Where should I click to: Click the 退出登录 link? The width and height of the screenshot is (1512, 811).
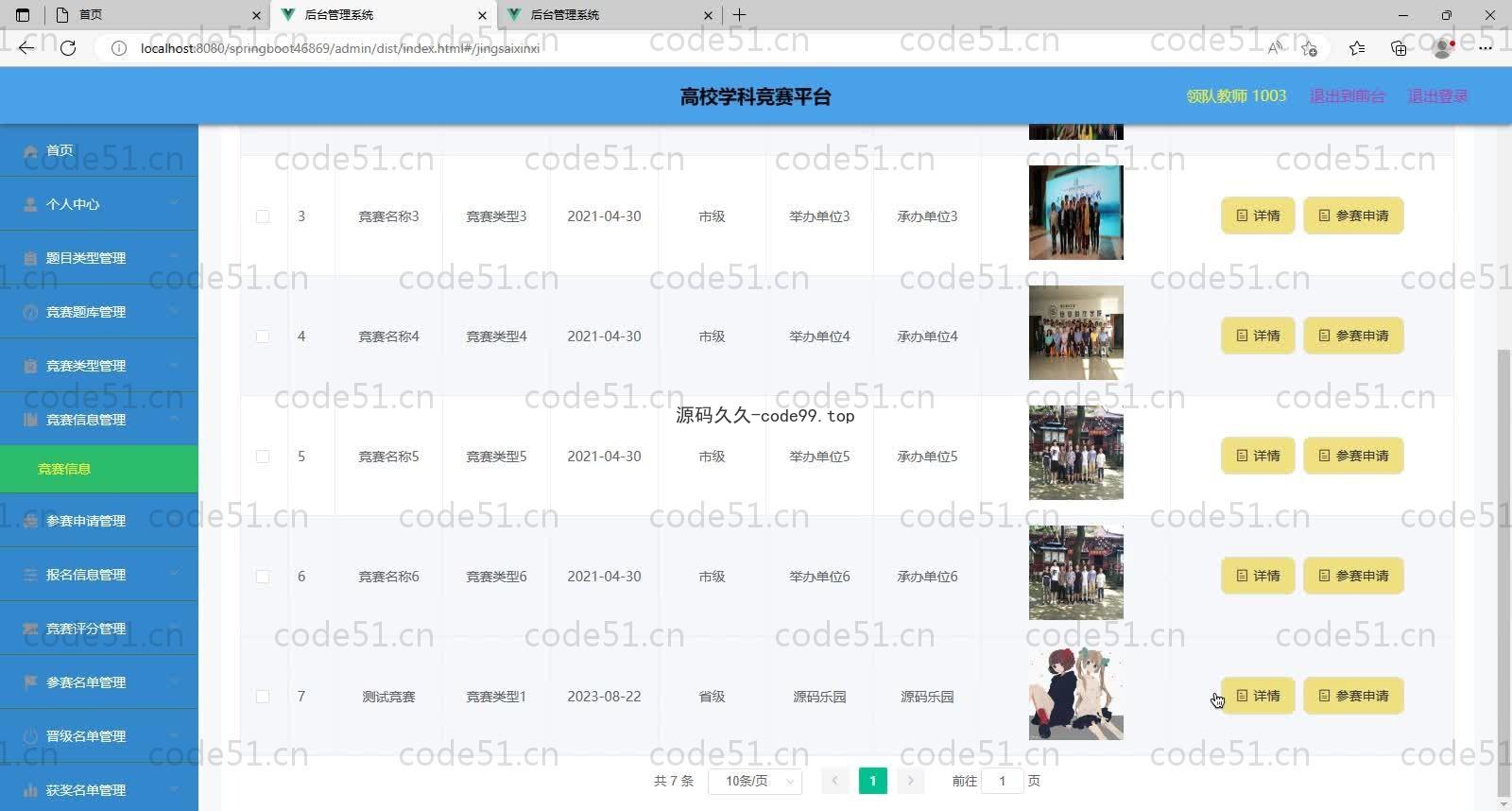tap(1437, 95)
